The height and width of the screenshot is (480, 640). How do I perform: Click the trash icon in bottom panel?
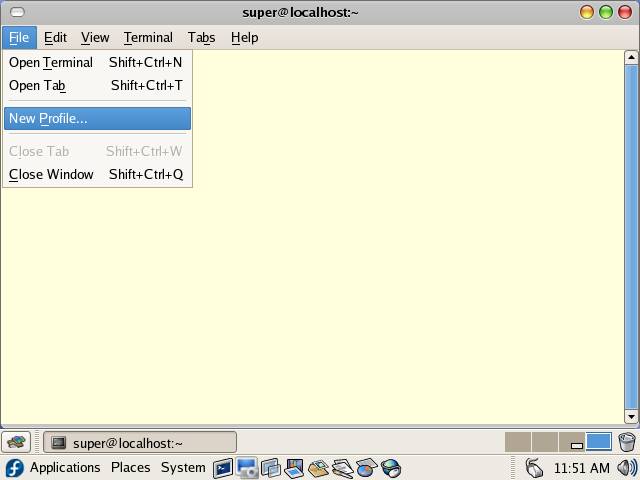tap(627, 442)
